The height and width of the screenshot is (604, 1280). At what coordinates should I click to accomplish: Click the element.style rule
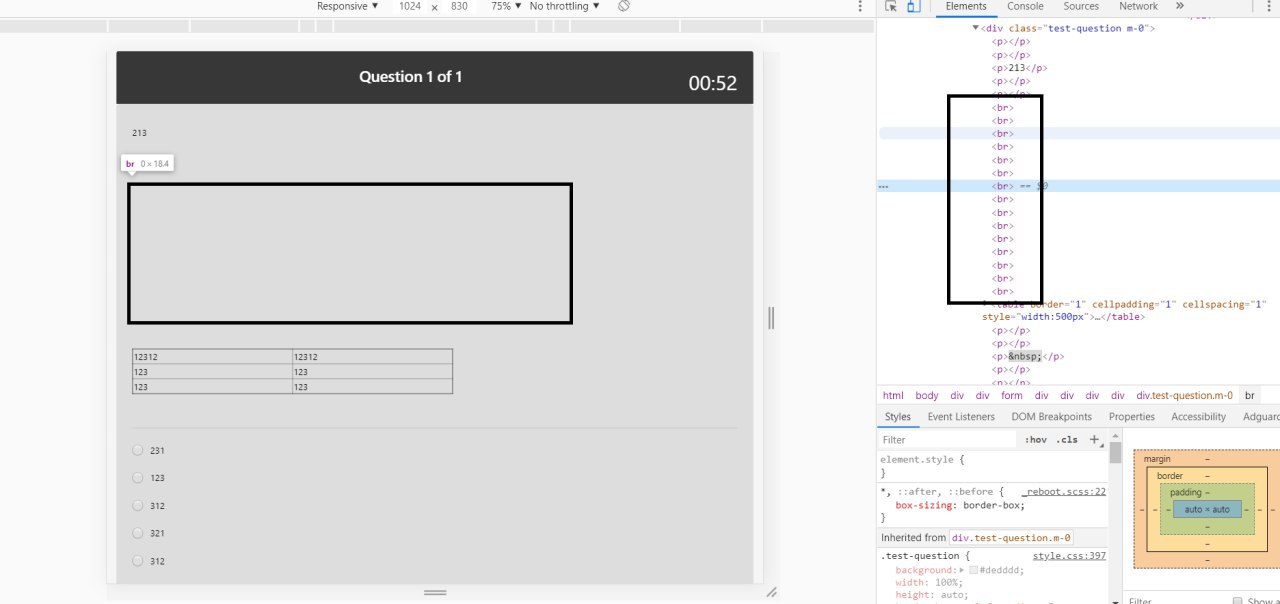tap(922, 460)
